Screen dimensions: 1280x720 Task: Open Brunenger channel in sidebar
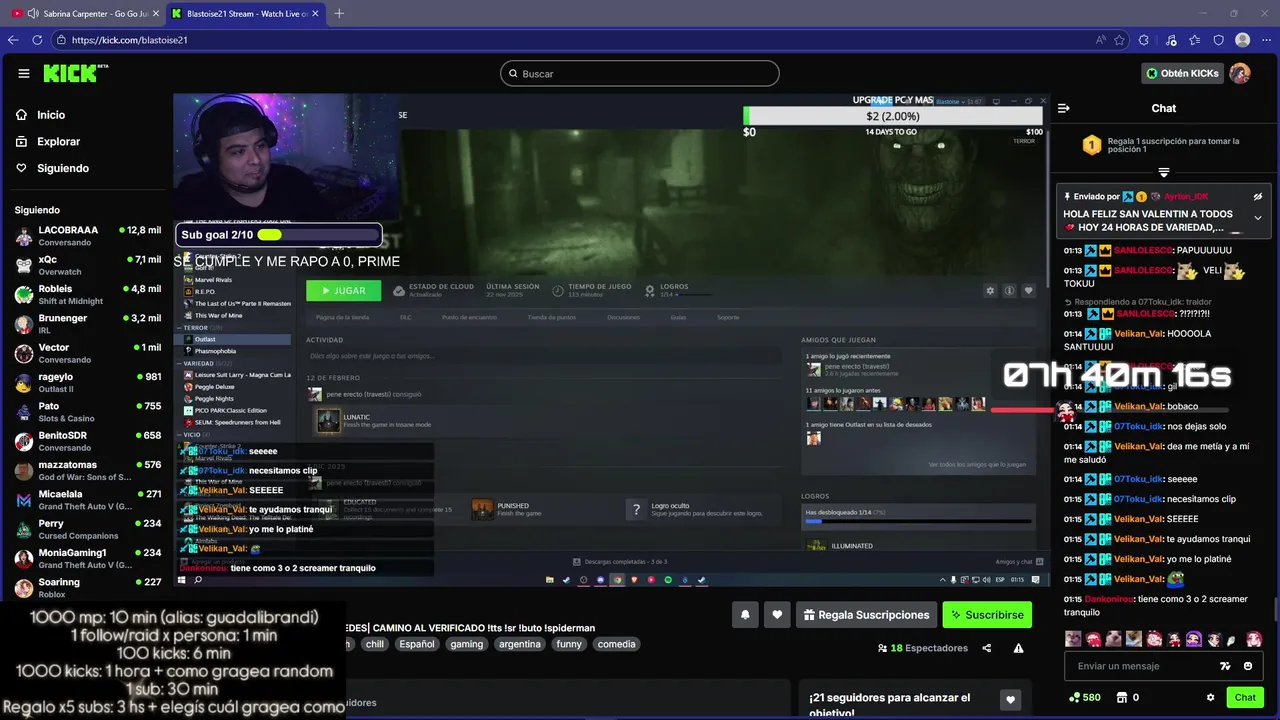coord(87,324)
